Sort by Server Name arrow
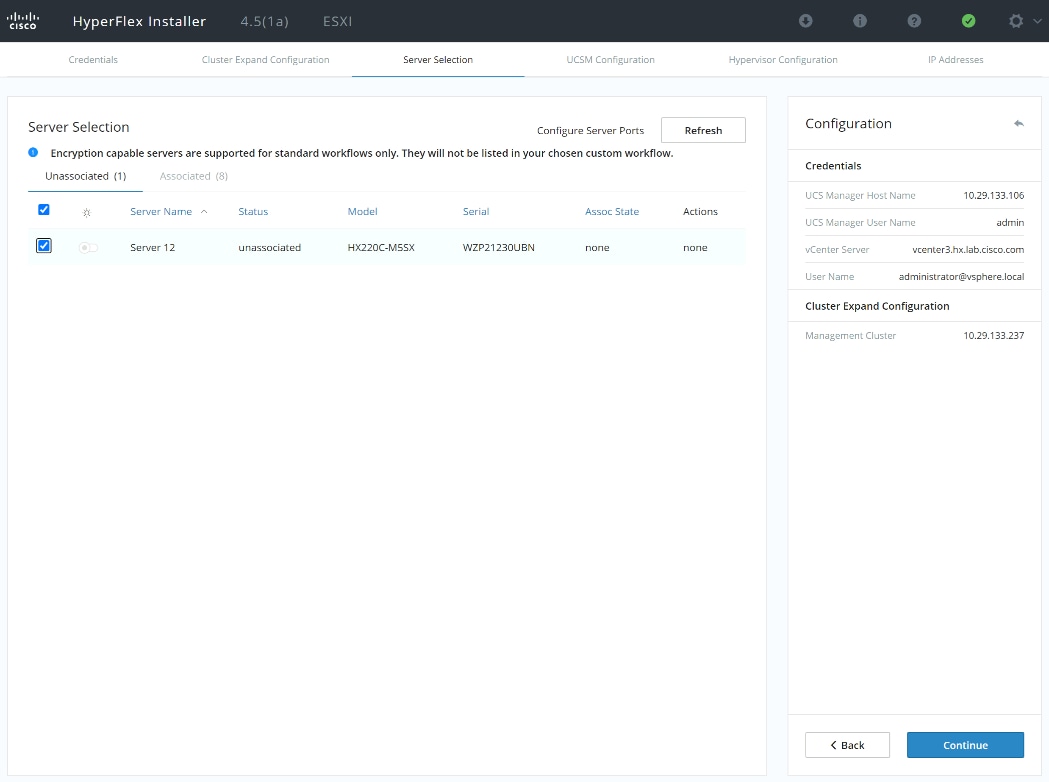The image size is (1049, 782). pos(204,211)
